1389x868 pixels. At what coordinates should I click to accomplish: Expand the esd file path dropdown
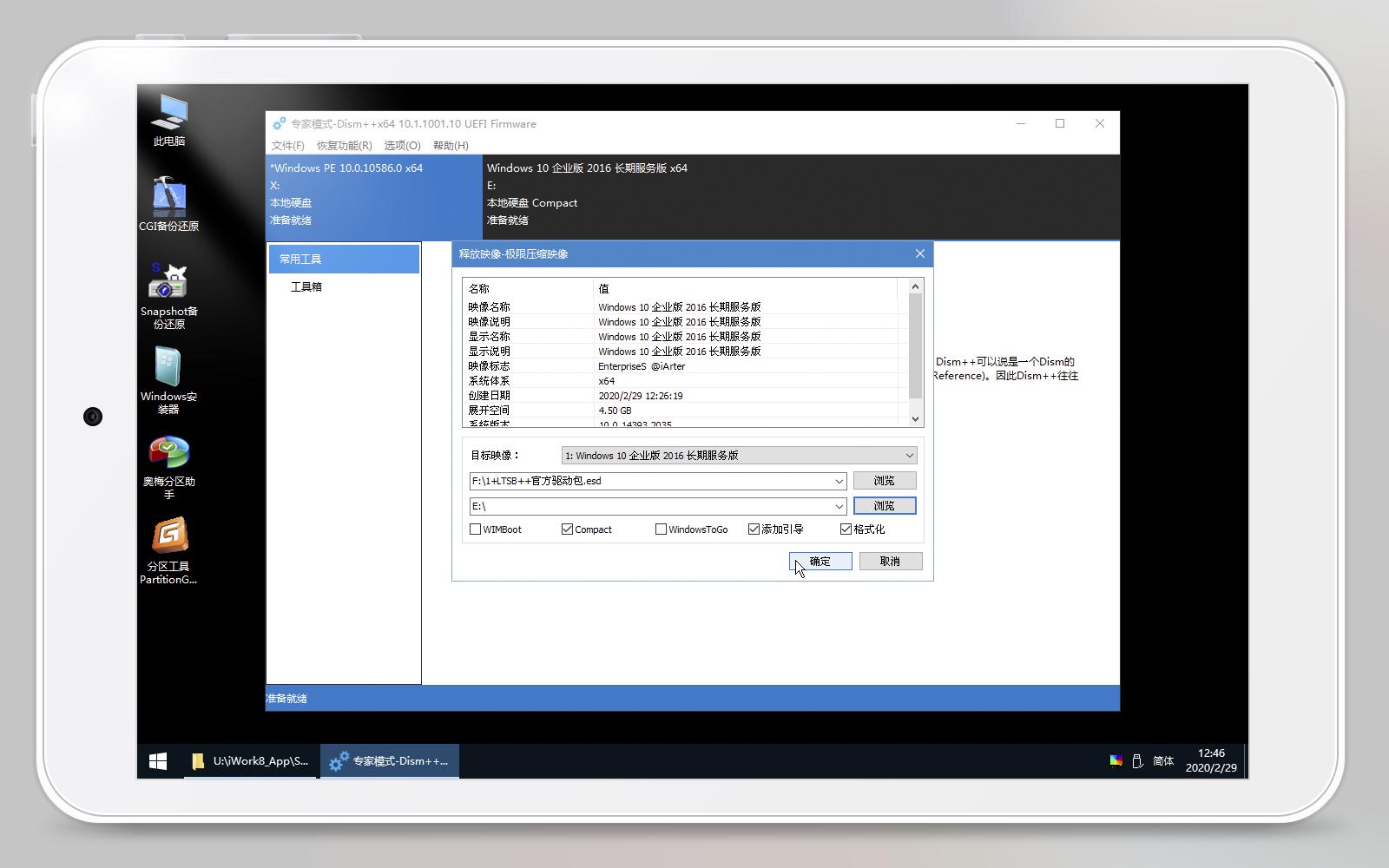tap(838, 480)
